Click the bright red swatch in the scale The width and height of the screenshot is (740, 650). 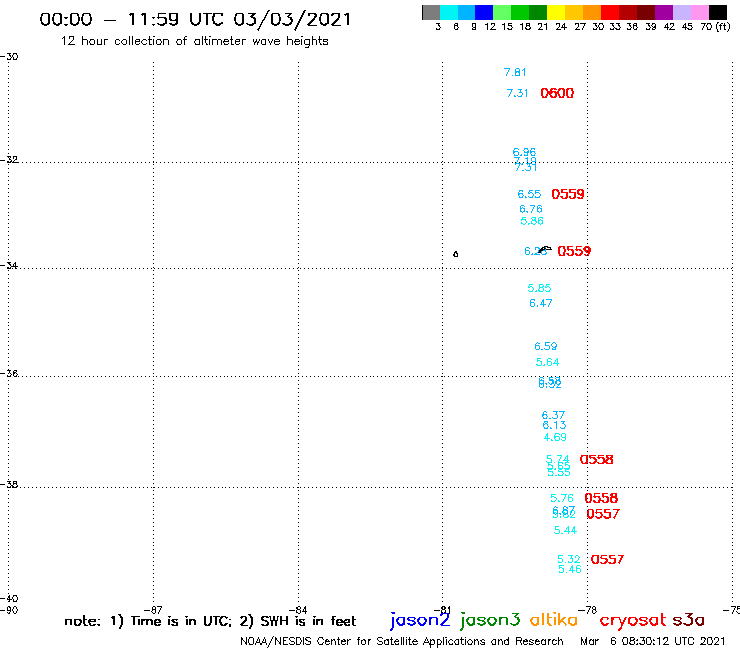610,12
